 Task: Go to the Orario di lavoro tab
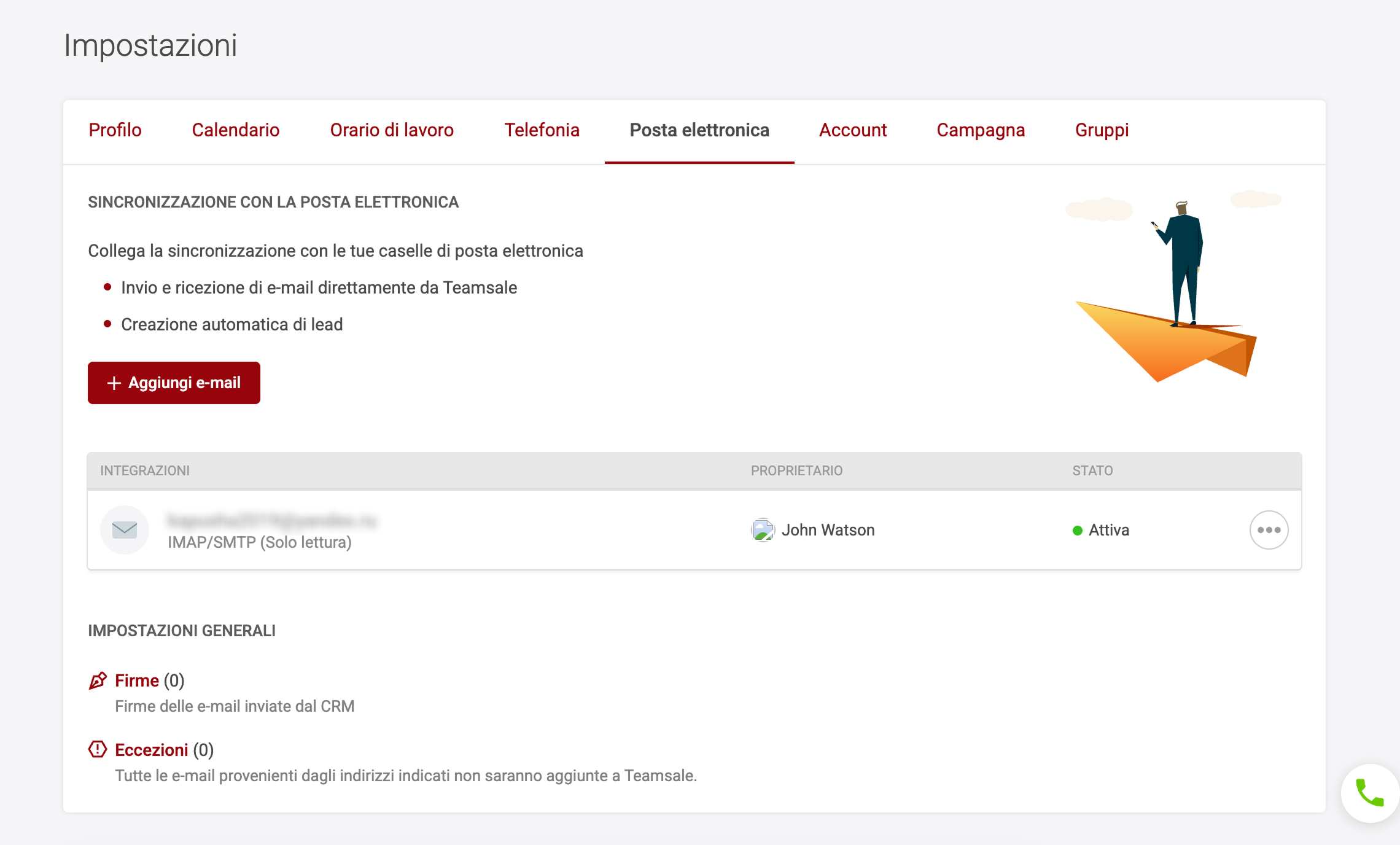(x=392, y=130)
